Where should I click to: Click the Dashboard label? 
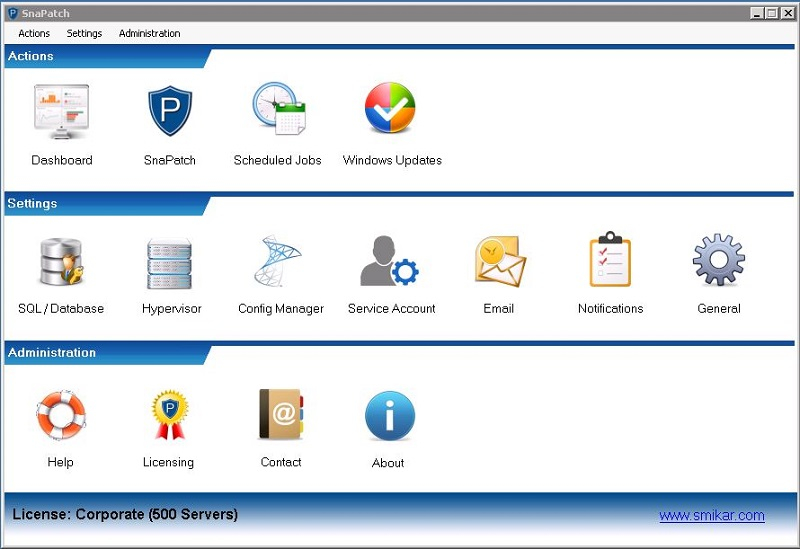click(62, 160)
